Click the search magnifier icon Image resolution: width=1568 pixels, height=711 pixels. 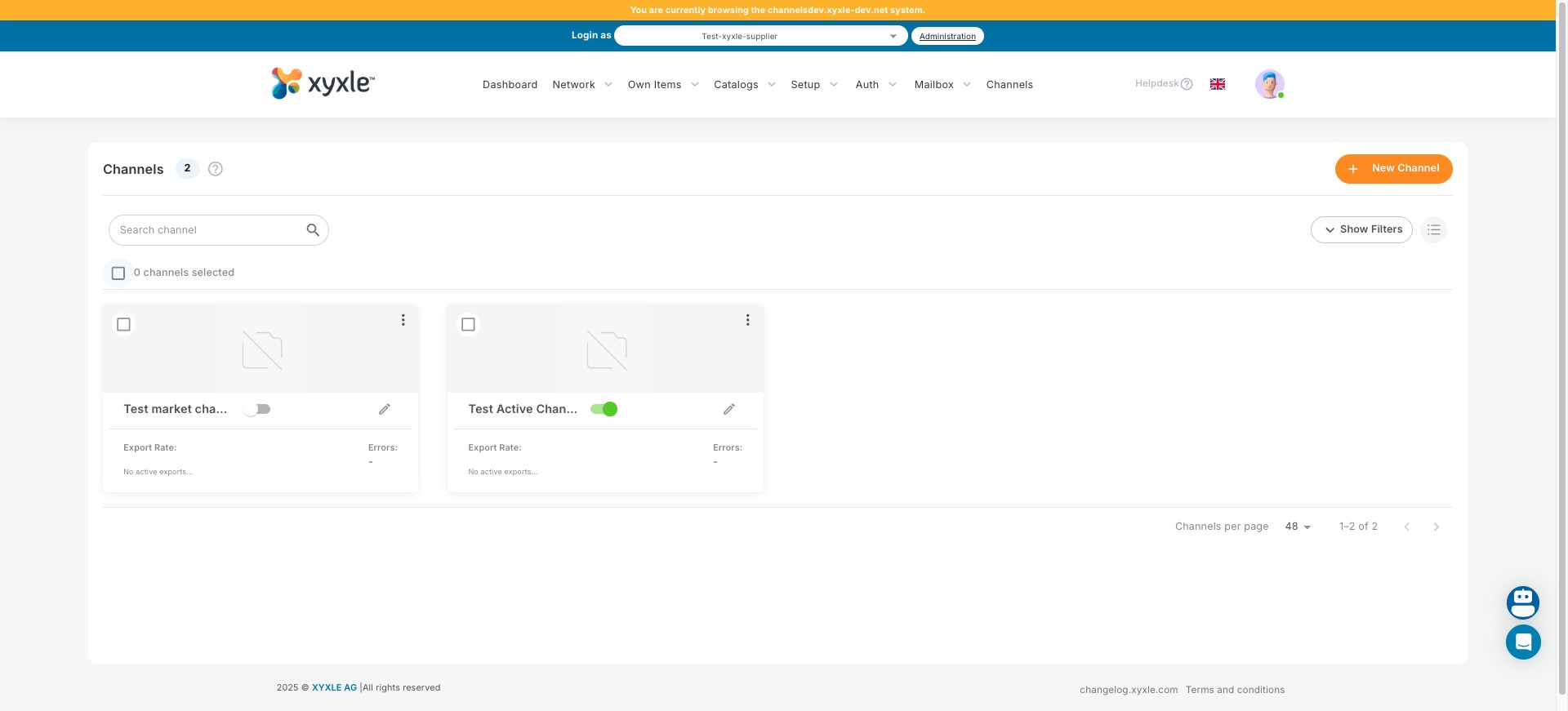pos(313,230)
